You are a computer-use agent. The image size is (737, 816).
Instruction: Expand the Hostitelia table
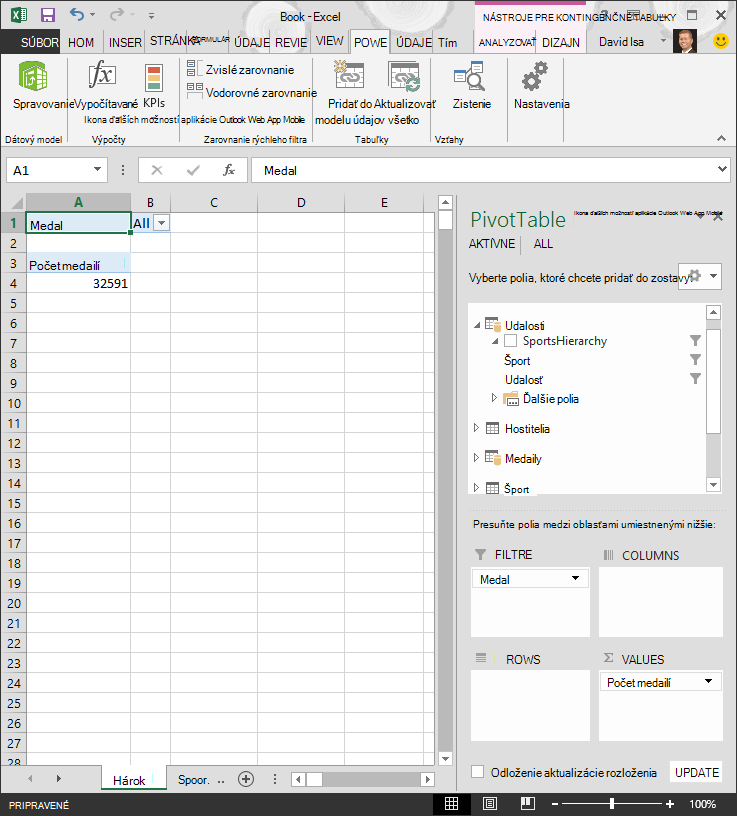point(476,428)
